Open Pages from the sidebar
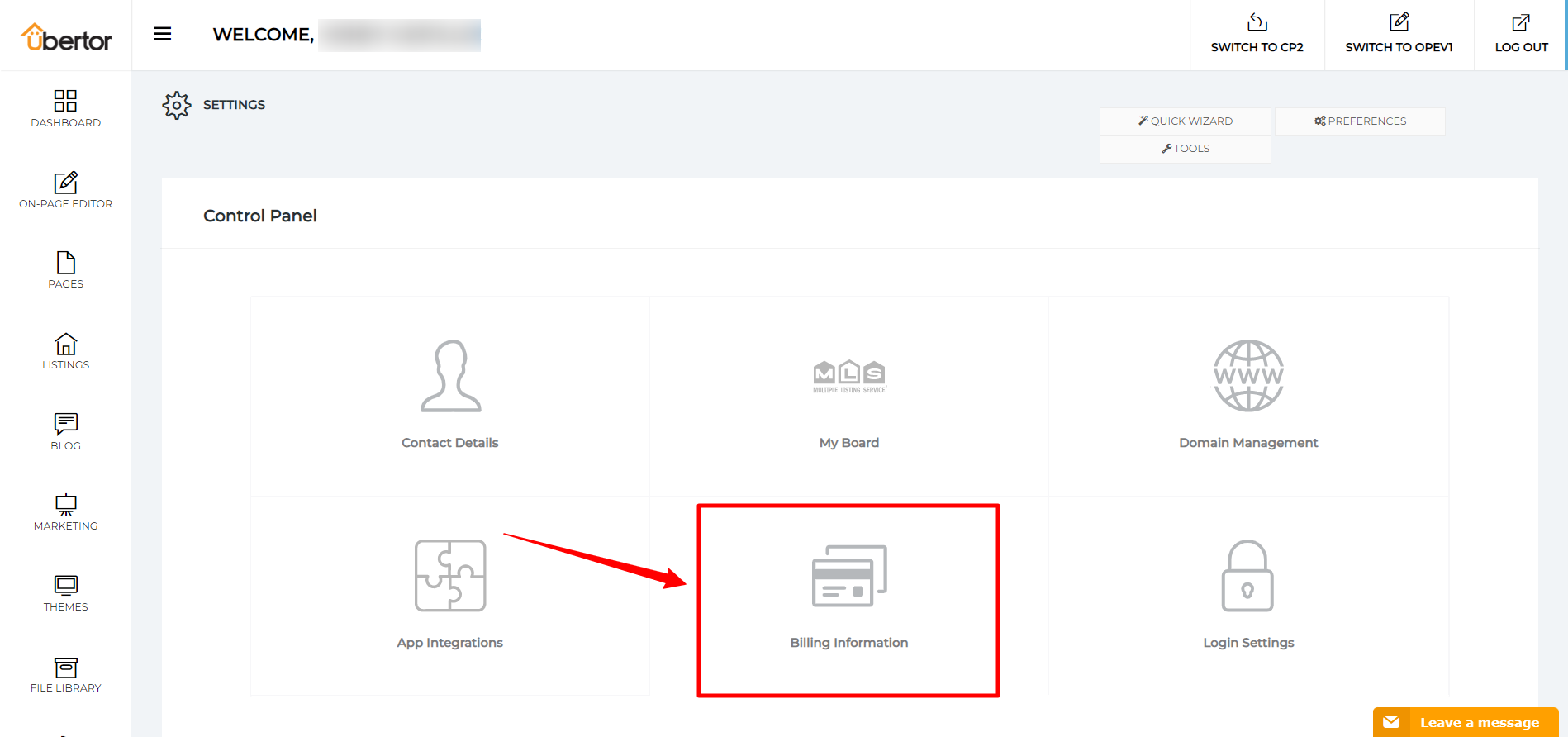This screenshot has height=737, width=1568. tap(65, 270)
